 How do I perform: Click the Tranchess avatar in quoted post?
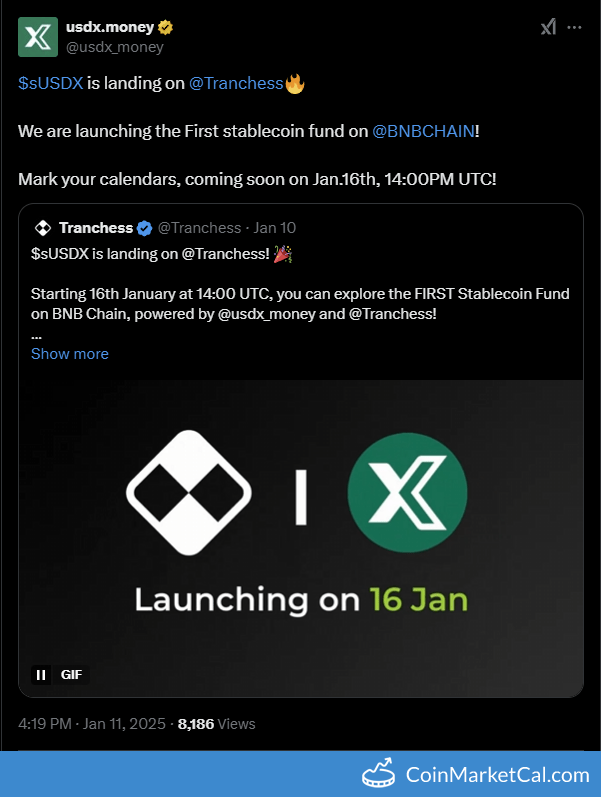[43, 228]
